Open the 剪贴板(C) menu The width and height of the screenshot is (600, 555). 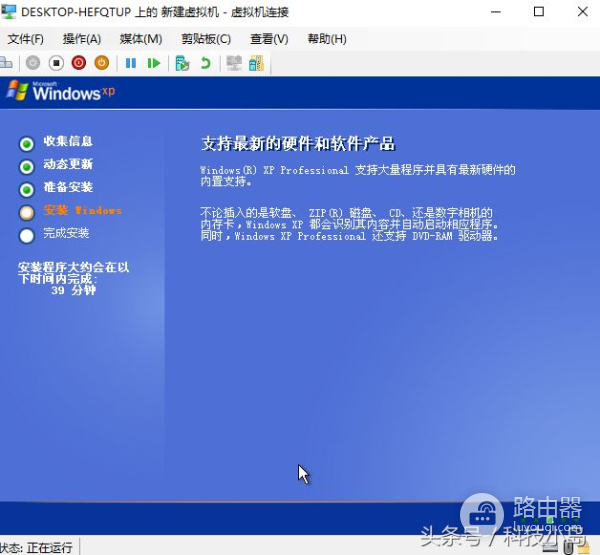(206, 39)
